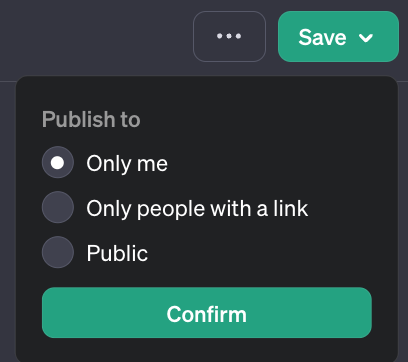Open the three-dot more options menu
Image resolution: width=408 pixels, height=362 pixels.
229,36
